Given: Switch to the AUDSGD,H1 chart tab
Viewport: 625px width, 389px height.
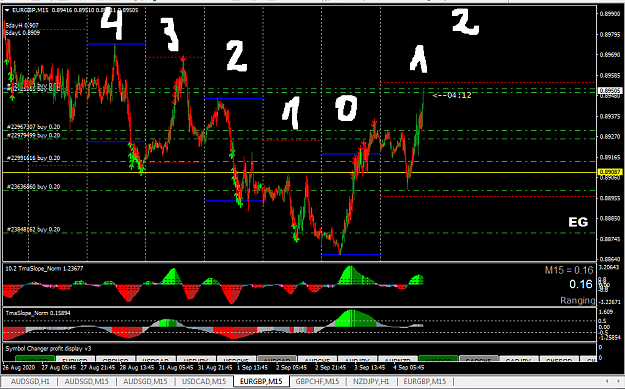Looking at the screenshot, I should pyautogui.click(x=30, y=381).
